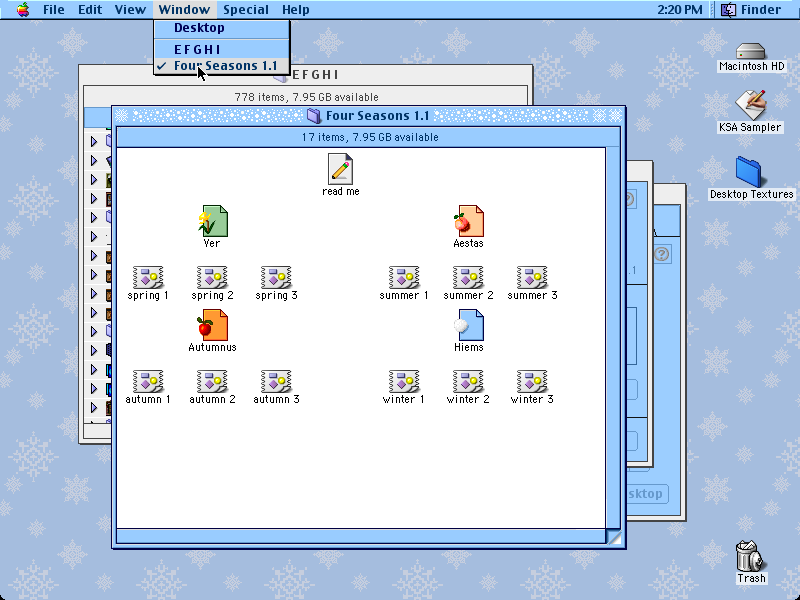Click the Trash on the desktop

pos(751,562)
